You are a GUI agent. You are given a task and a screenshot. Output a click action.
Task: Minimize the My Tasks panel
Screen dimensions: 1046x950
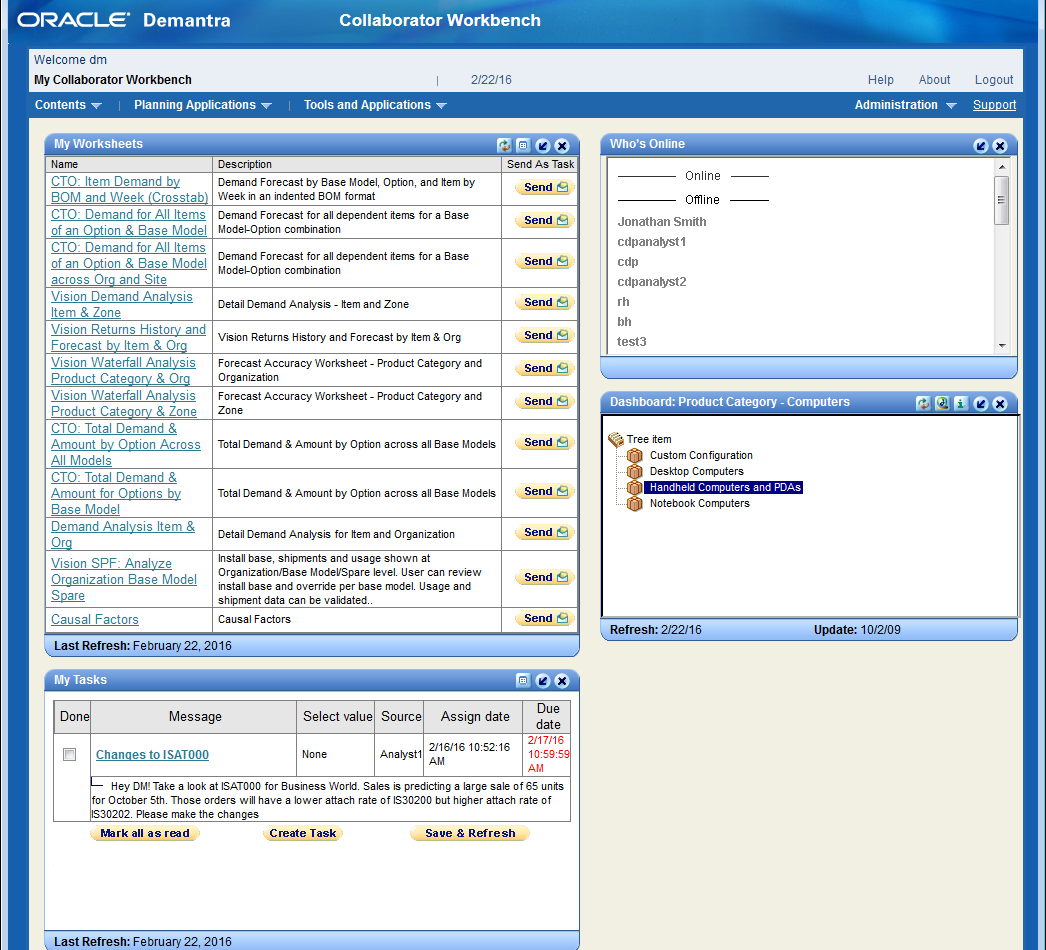(x=543, y=680)
